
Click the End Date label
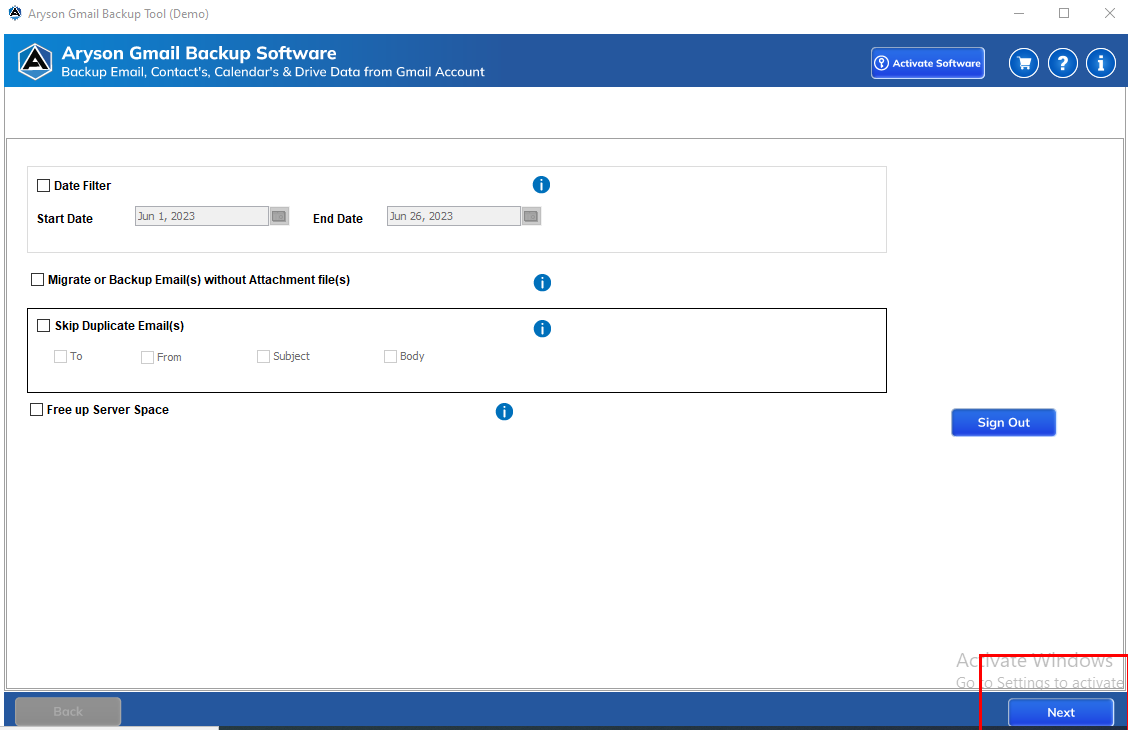337,219
